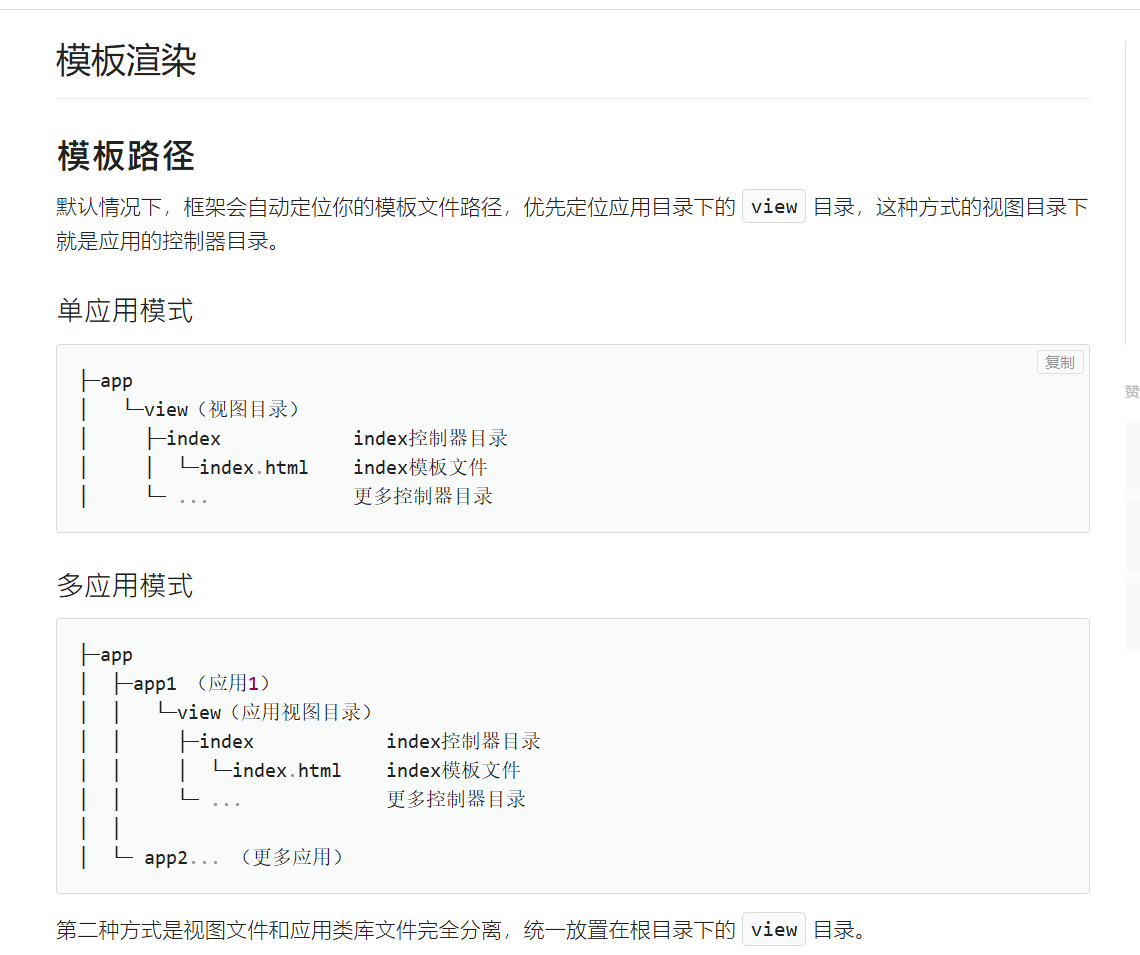Click the 模板渲染 page title
Image resolution: width=1140 pixels, height=955 pixels.
tap(127, 60)
